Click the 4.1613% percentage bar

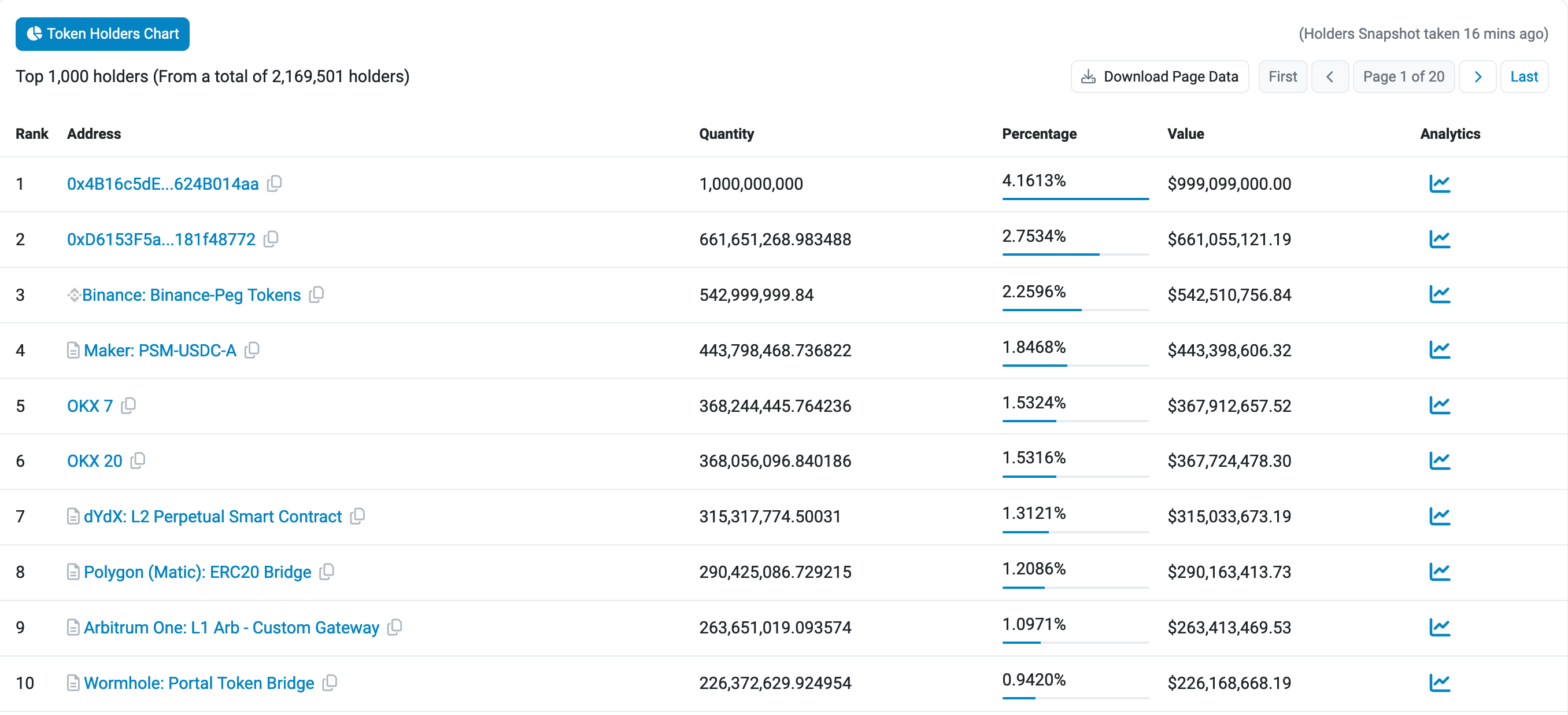point(1075,198)
